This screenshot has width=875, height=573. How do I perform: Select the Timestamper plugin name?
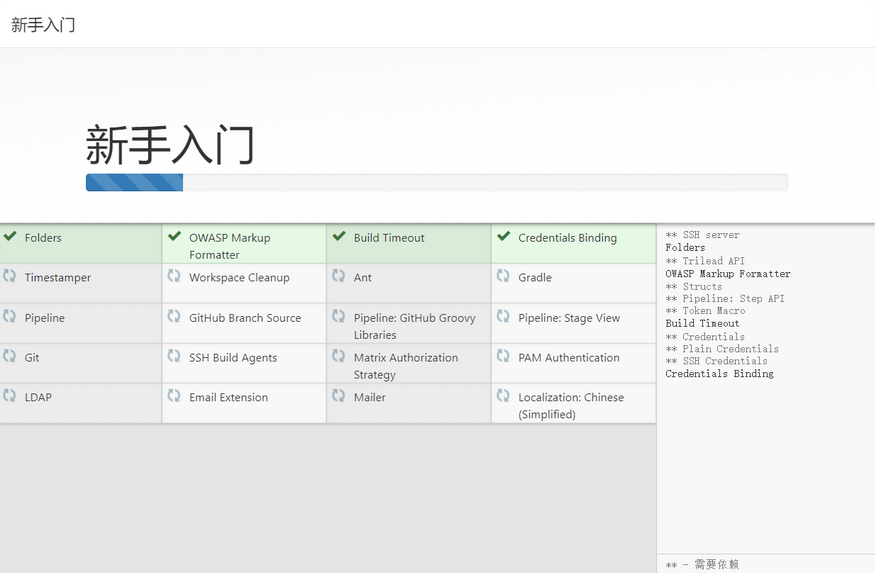coord(57,277)
